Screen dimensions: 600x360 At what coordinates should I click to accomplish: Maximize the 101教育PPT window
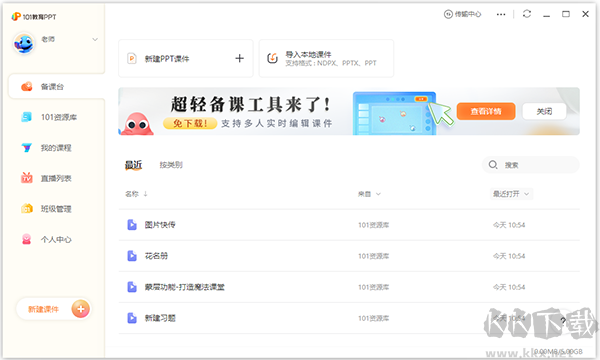(566, 14)
